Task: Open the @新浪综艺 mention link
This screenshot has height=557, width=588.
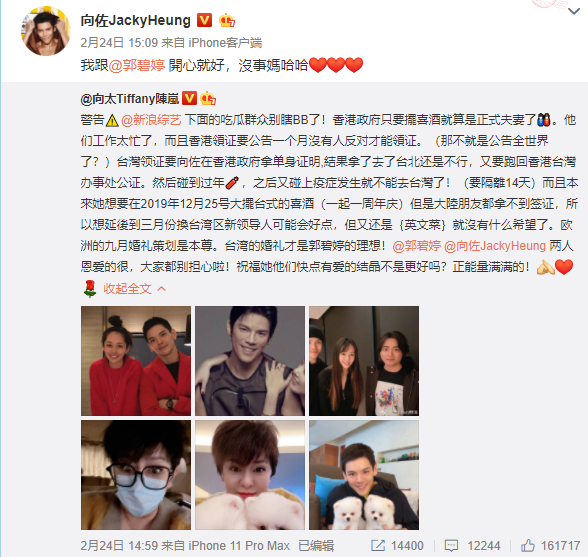Action: pos(151,120)
